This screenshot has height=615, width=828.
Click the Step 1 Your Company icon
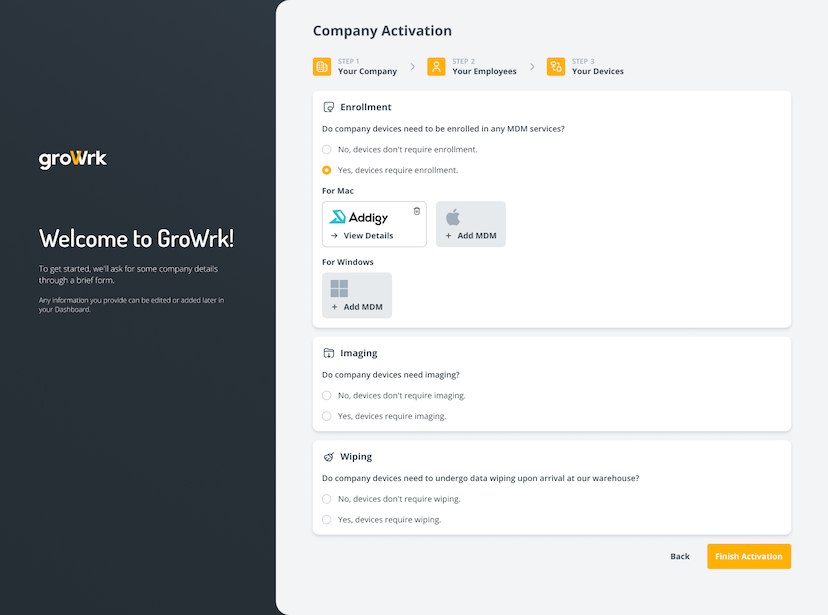point(323,66)
